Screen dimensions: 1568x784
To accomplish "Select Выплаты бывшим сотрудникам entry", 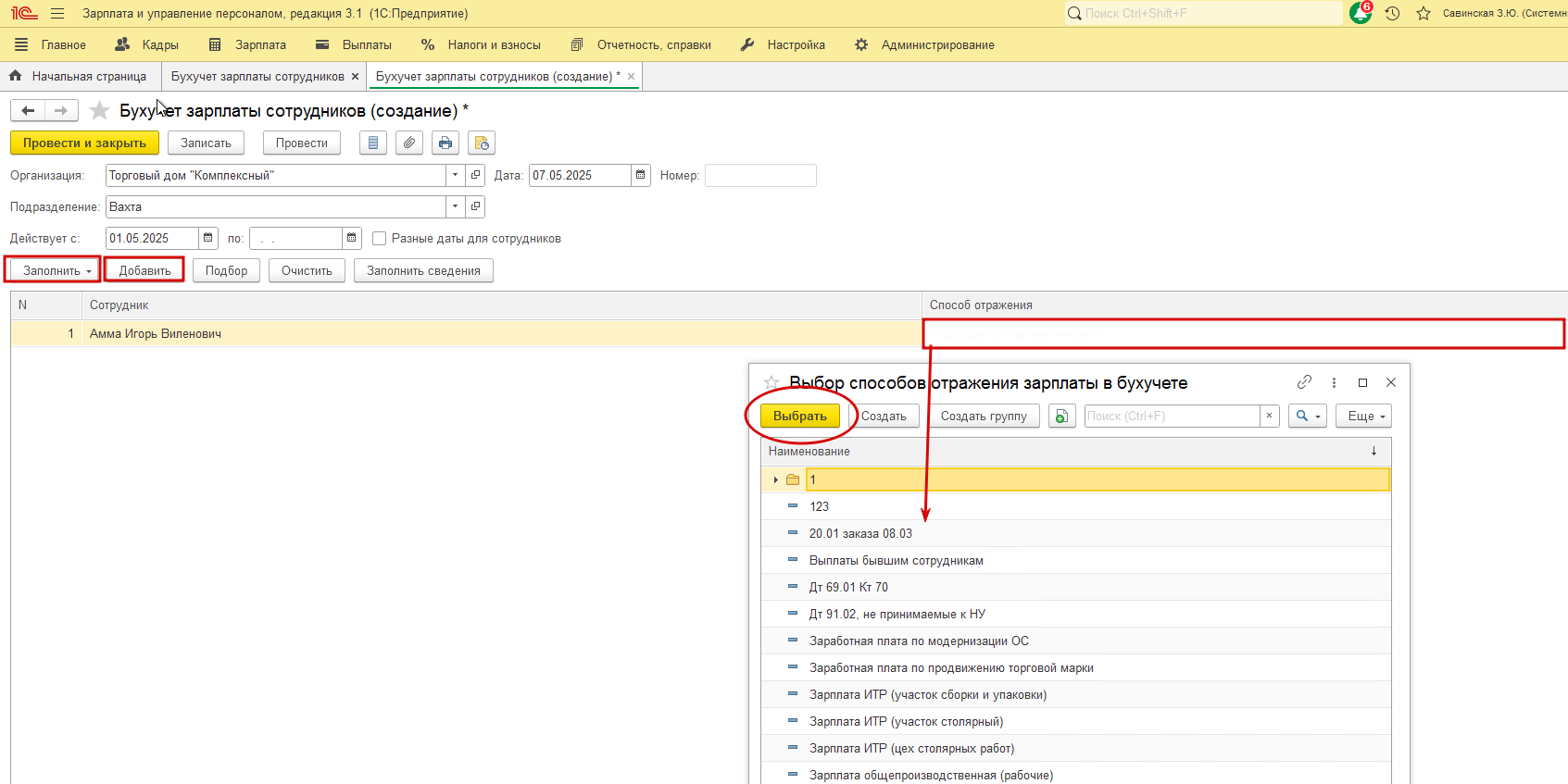I will (x=896, y=560).
